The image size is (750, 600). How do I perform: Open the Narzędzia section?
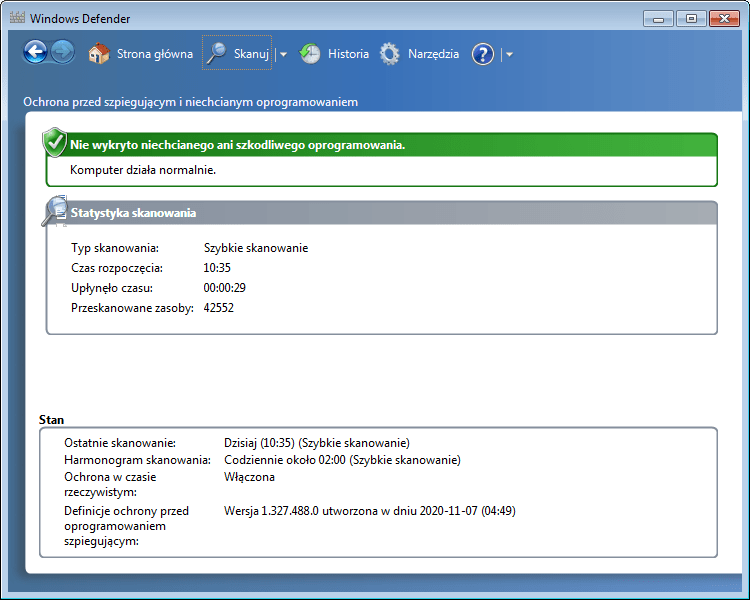pyautogui.click(x=433, y=54)
